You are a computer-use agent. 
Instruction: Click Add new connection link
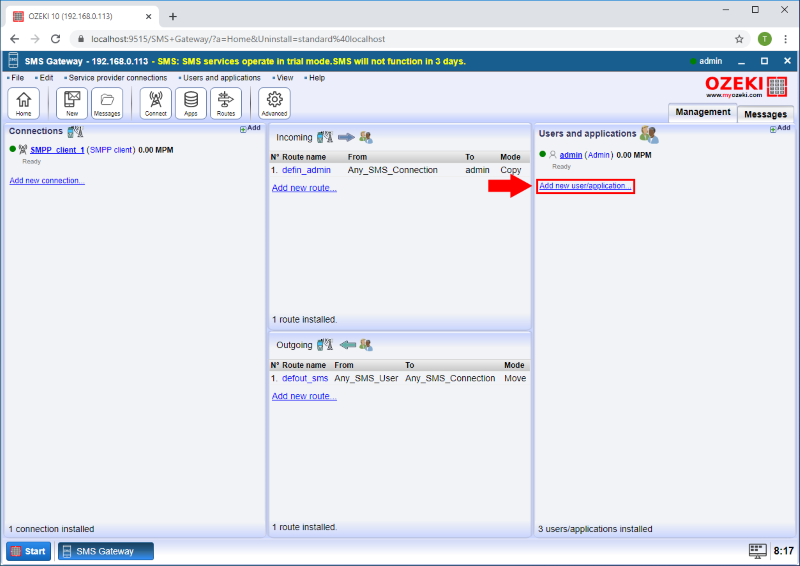point(47,181)
